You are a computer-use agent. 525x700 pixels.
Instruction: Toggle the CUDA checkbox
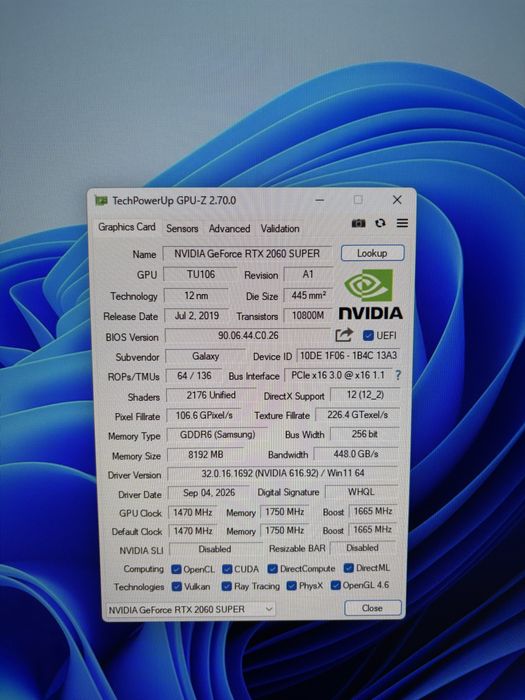pos(227,569)
